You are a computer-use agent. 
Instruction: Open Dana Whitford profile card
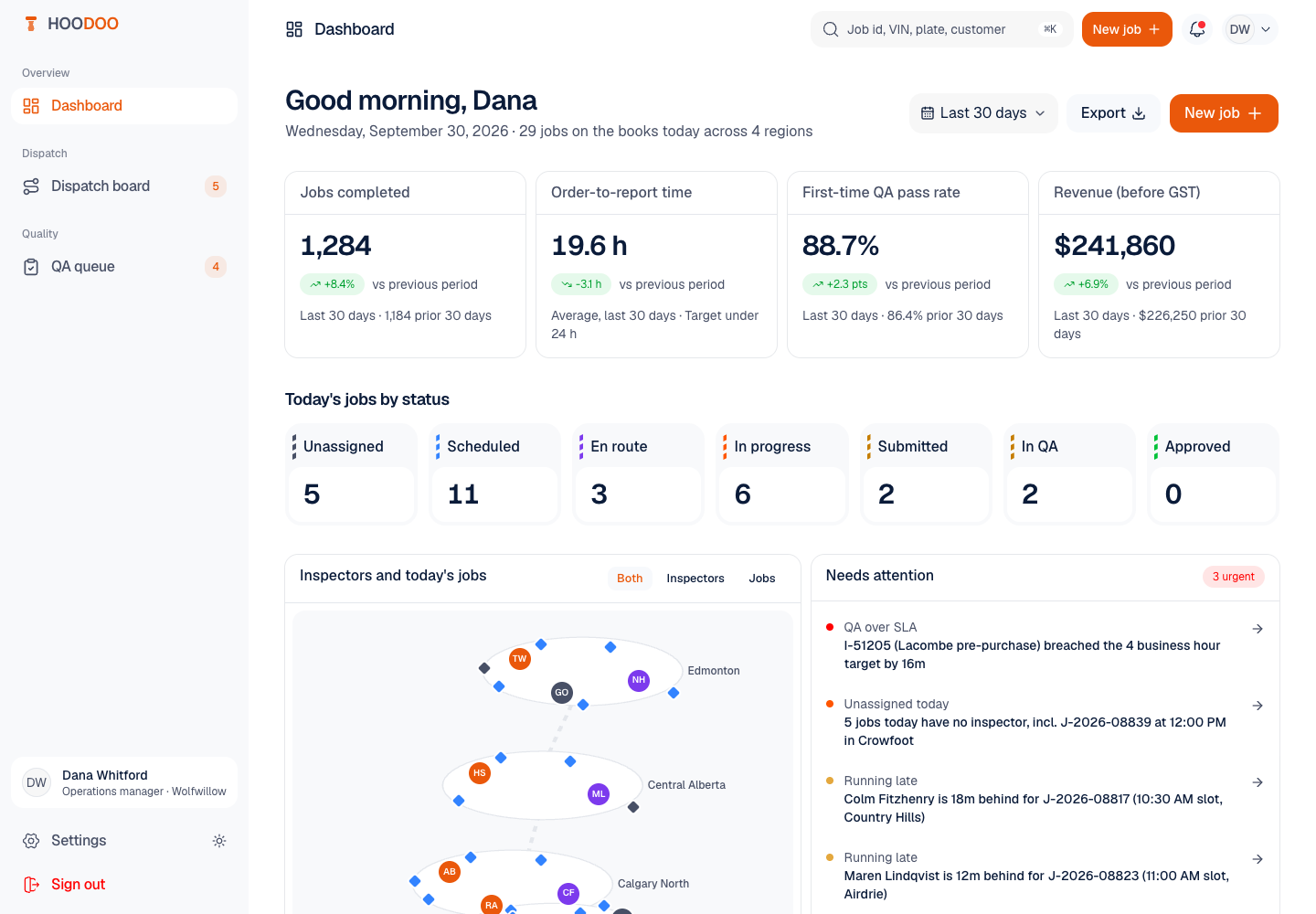click(124, 782)
